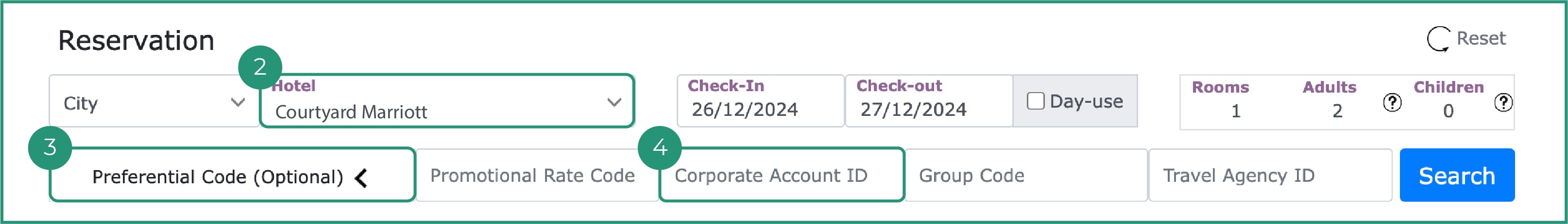Click into the Corporate Account ID field
The image size is (1568, 224).
[x=782, y=176]
